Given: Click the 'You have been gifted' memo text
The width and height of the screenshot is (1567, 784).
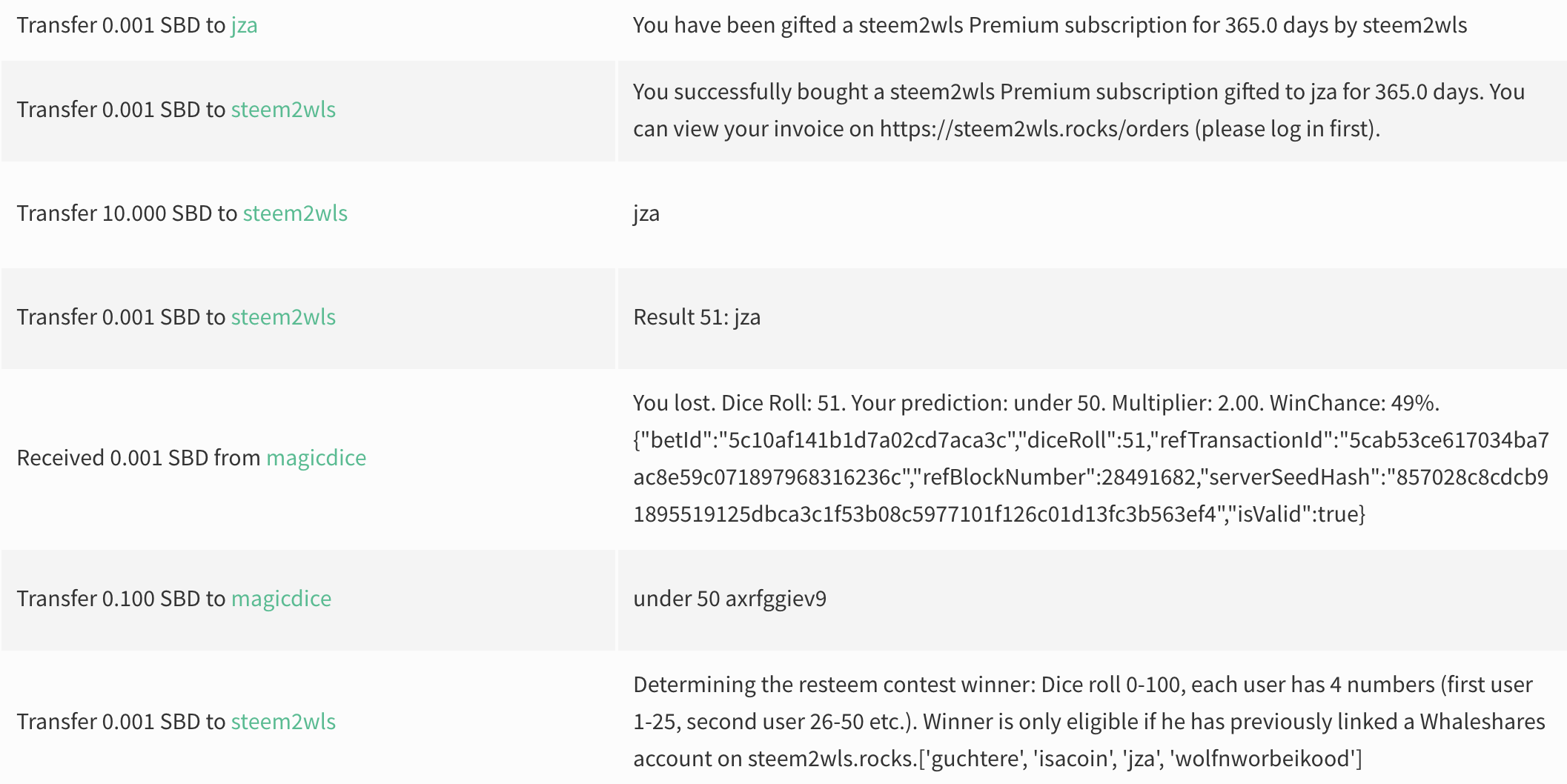Looking at the screenshot, I should [1049, 25].
